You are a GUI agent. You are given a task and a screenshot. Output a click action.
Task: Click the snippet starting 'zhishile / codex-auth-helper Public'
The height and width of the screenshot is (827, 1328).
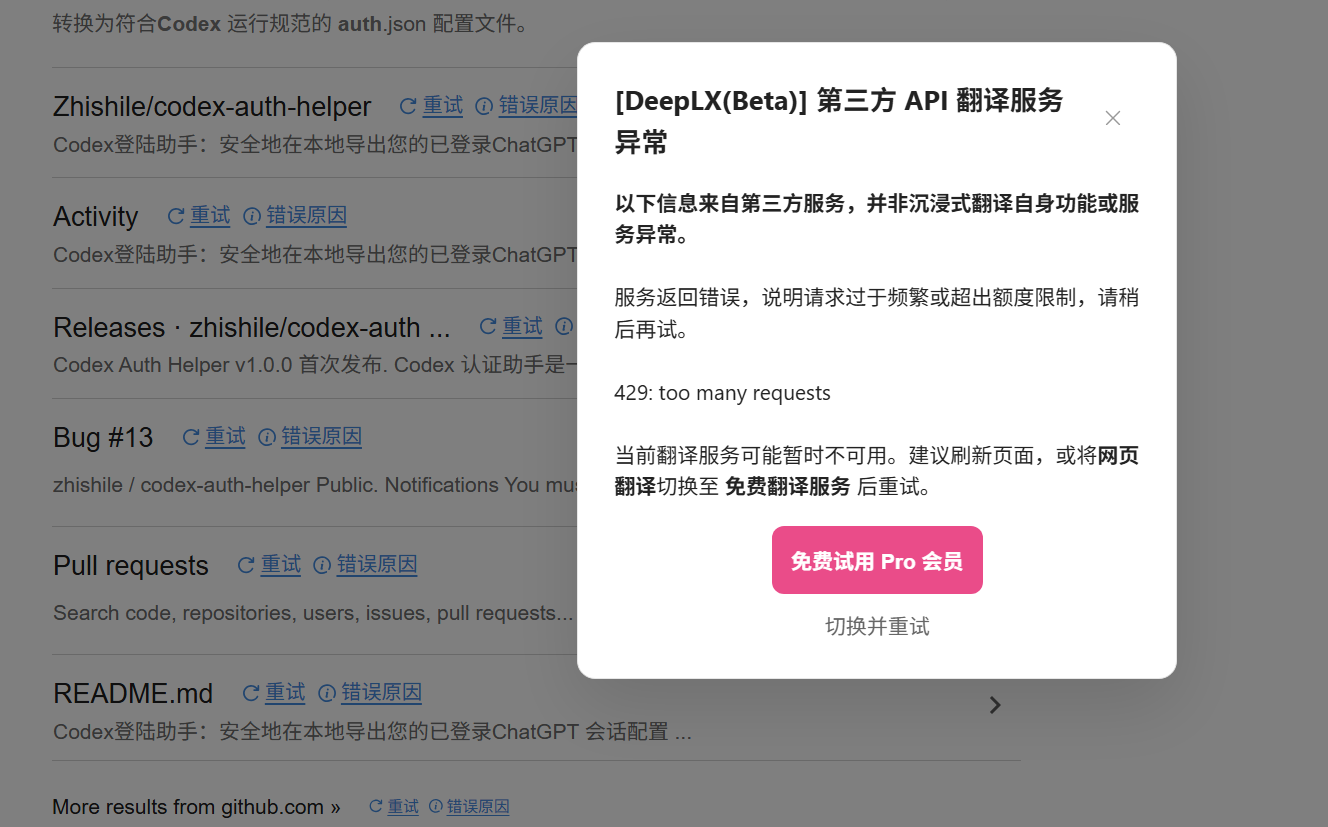tap(315, 485)
